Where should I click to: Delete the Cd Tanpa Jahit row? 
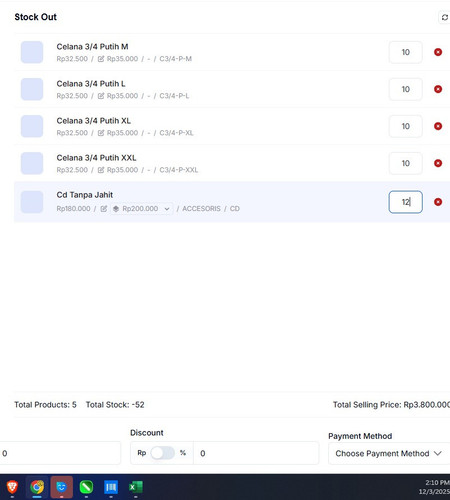click(438, 202)
